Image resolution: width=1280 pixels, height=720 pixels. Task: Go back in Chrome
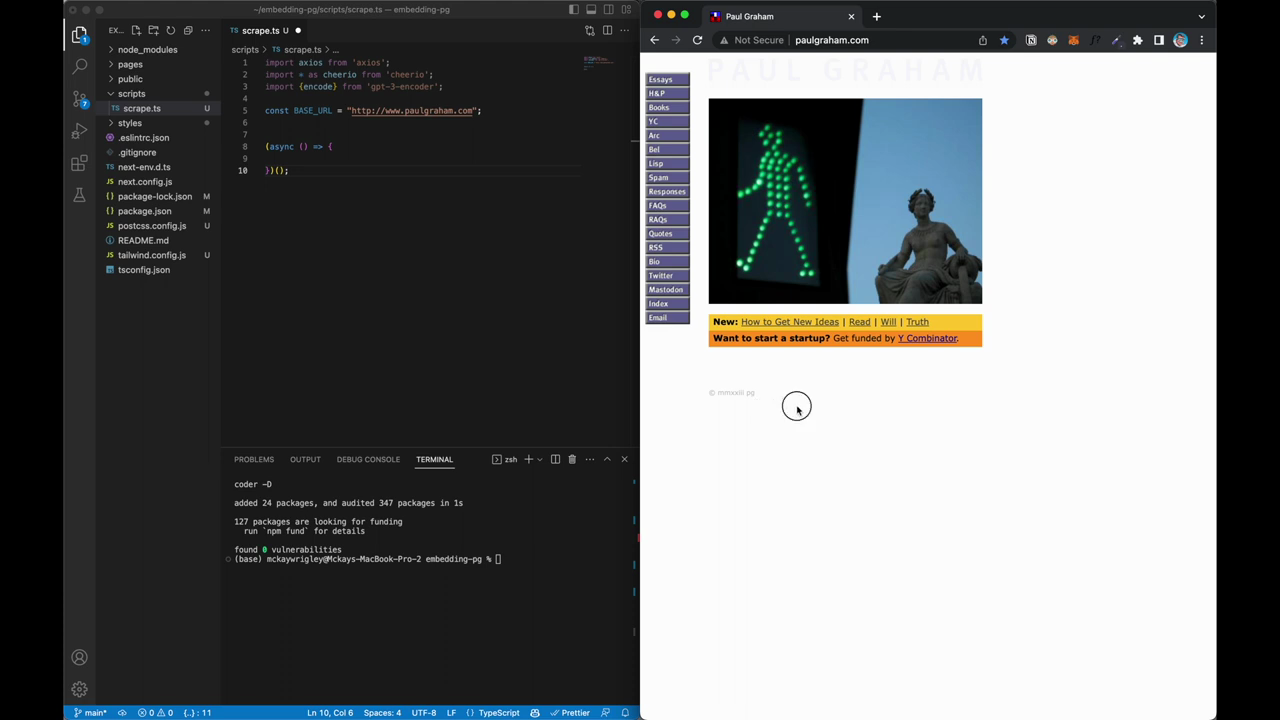pos(654,40)
